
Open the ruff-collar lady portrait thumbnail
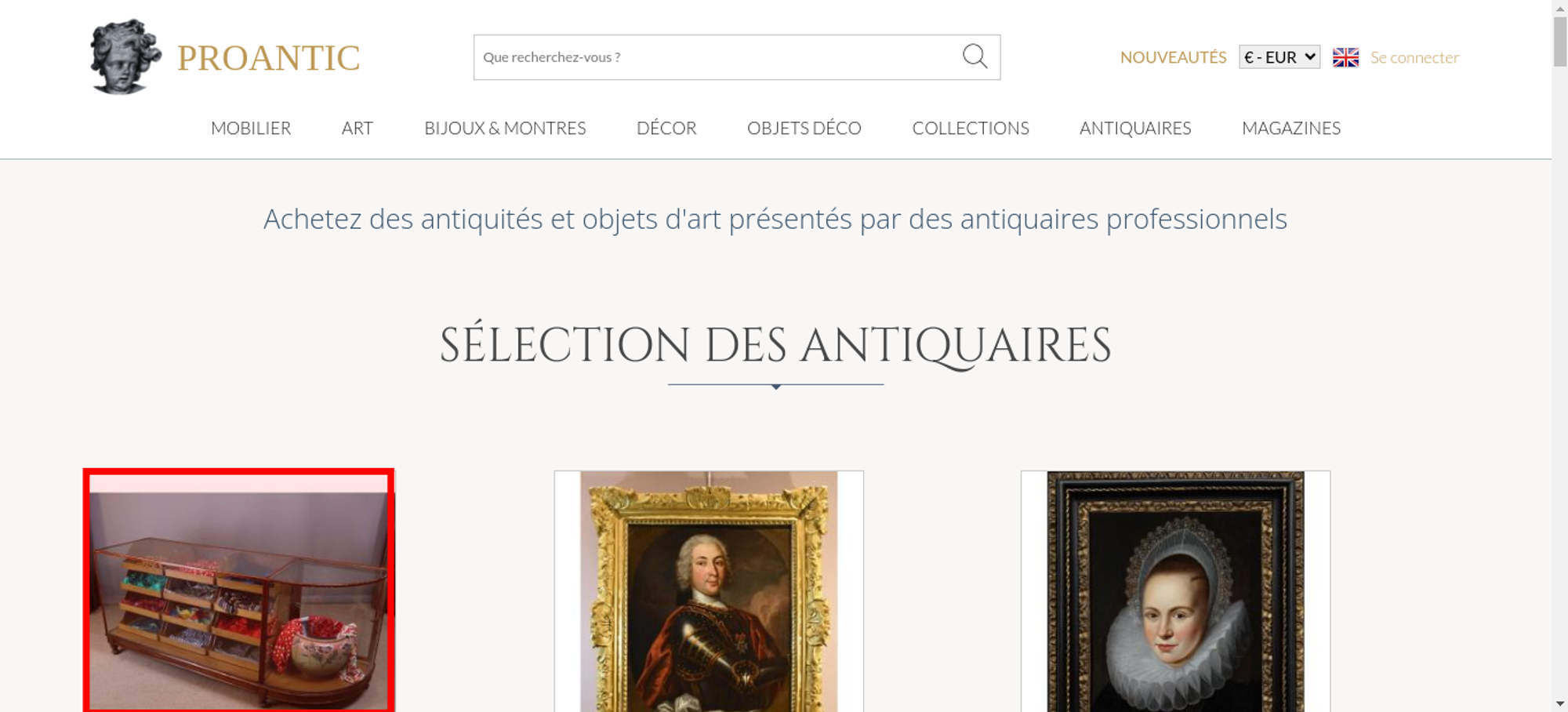[1175, 591]
